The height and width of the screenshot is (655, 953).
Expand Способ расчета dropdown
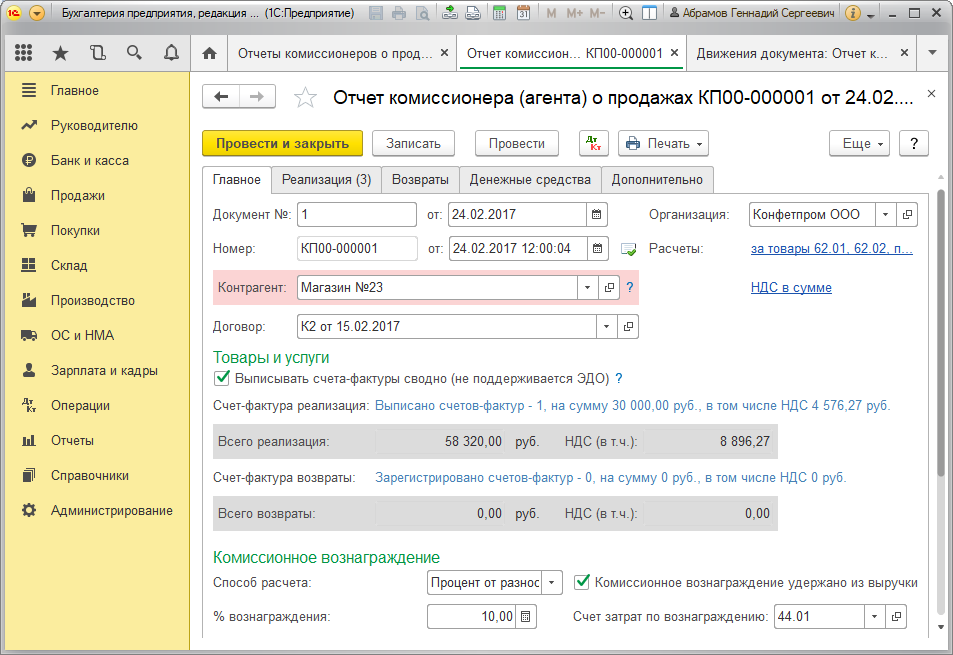(551, 583)
